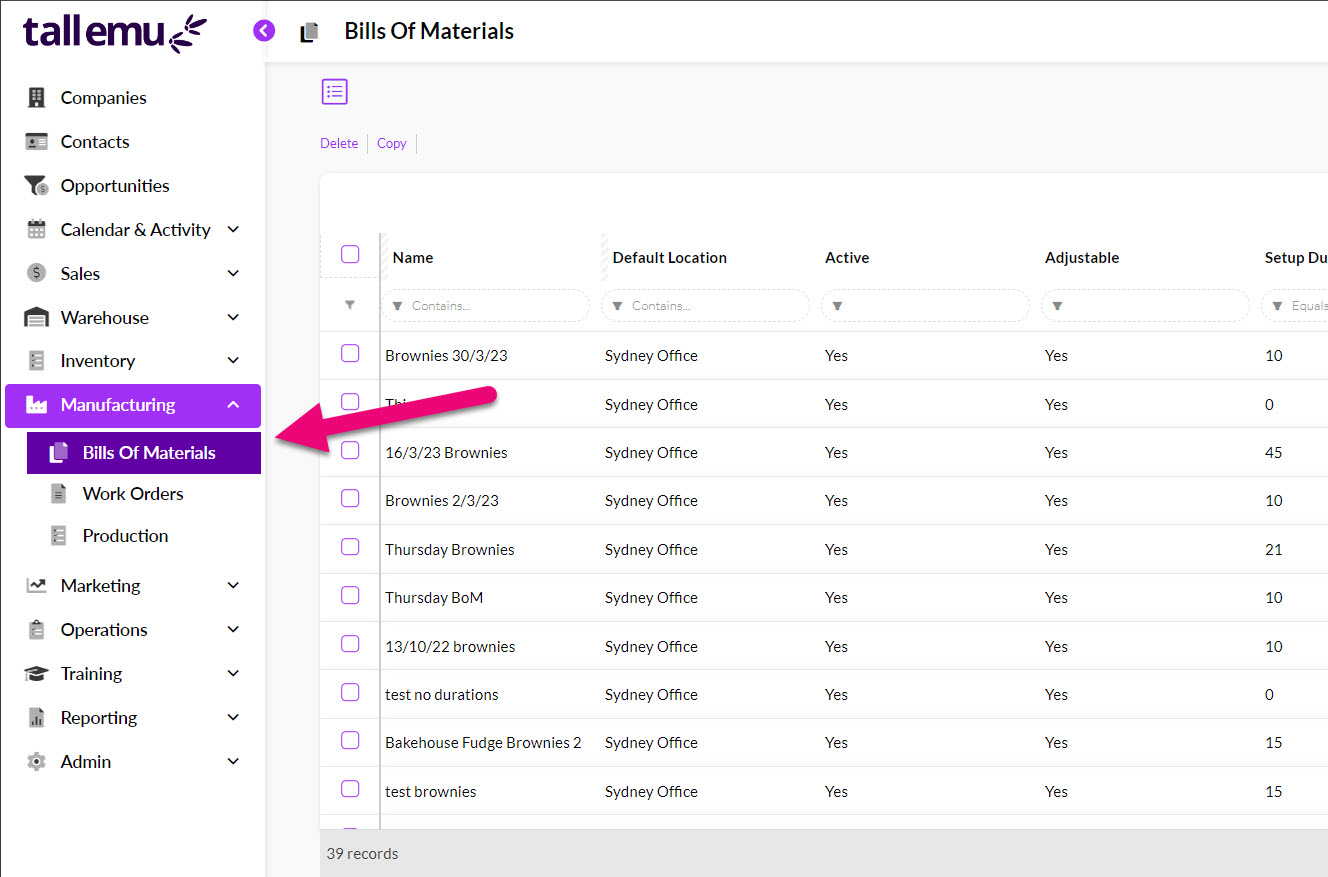Collapse the Manufacturing section chevron
Image resolution: width=1328 pixels, height=877 pixels.
coord(233,405)
